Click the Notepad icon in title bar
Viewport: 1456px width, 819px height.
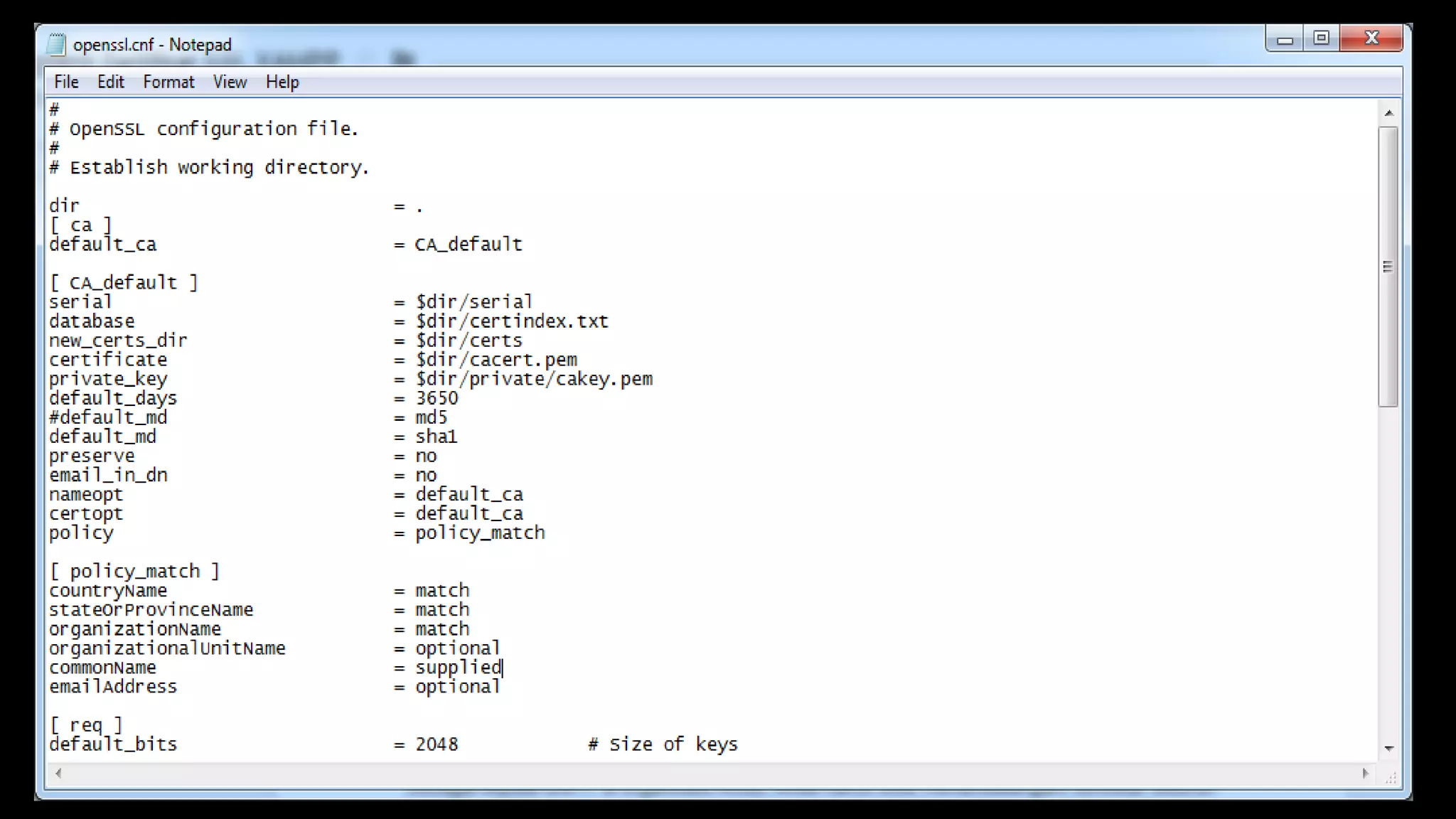tap(56, 44)
